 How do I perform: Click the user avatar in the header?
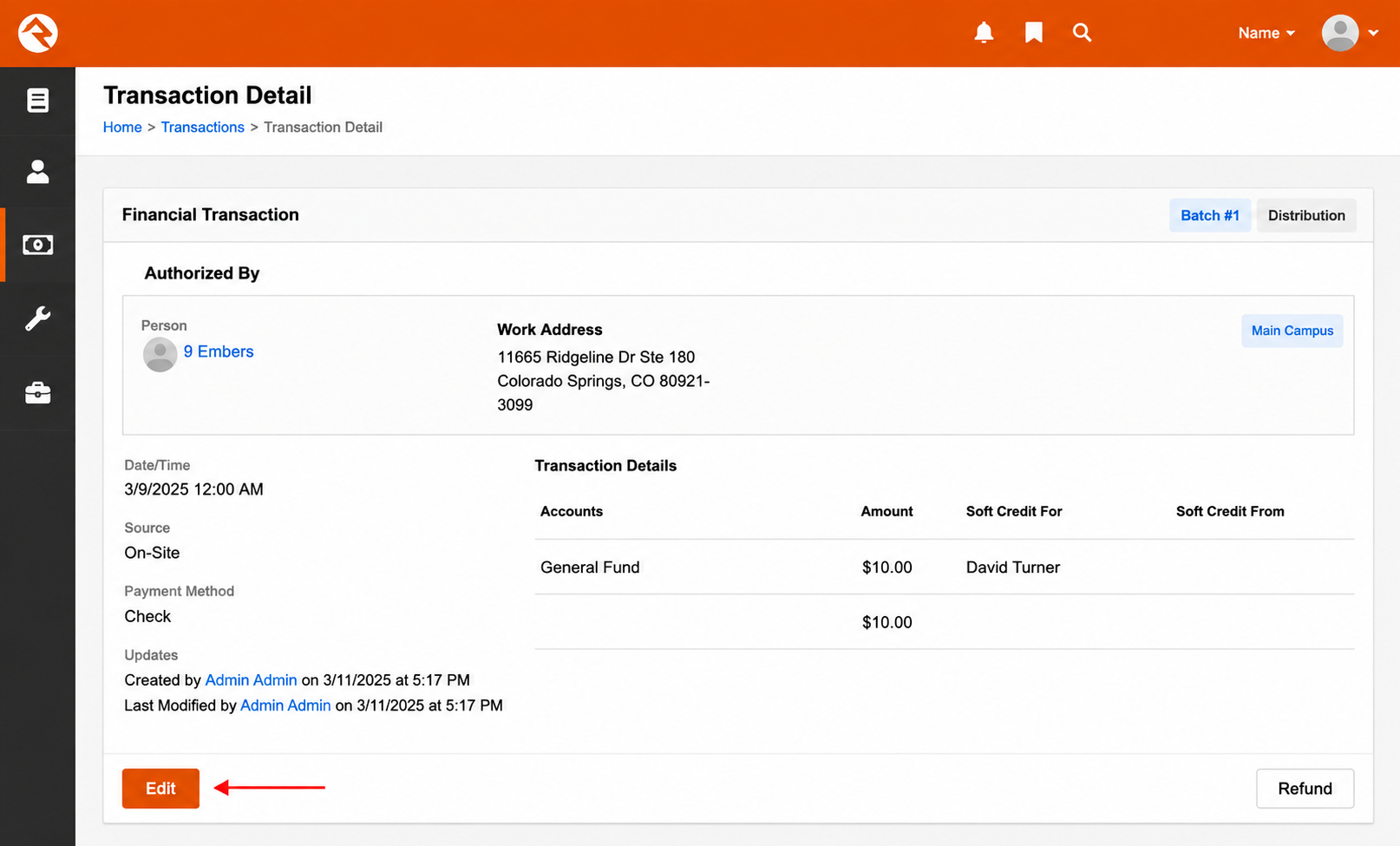[x=1340, y=33]
